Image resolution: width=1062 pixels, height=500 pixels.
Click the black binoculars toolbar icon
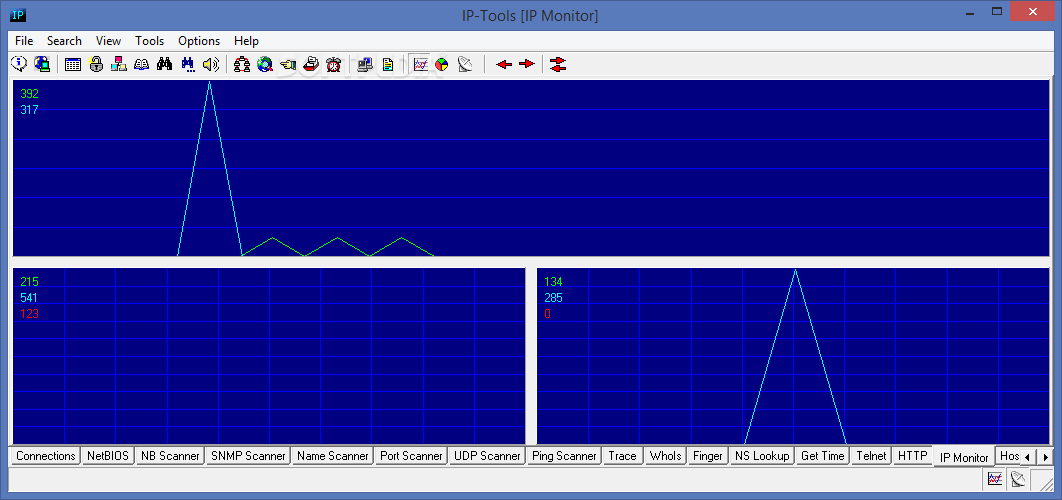(x=165, y=64)
